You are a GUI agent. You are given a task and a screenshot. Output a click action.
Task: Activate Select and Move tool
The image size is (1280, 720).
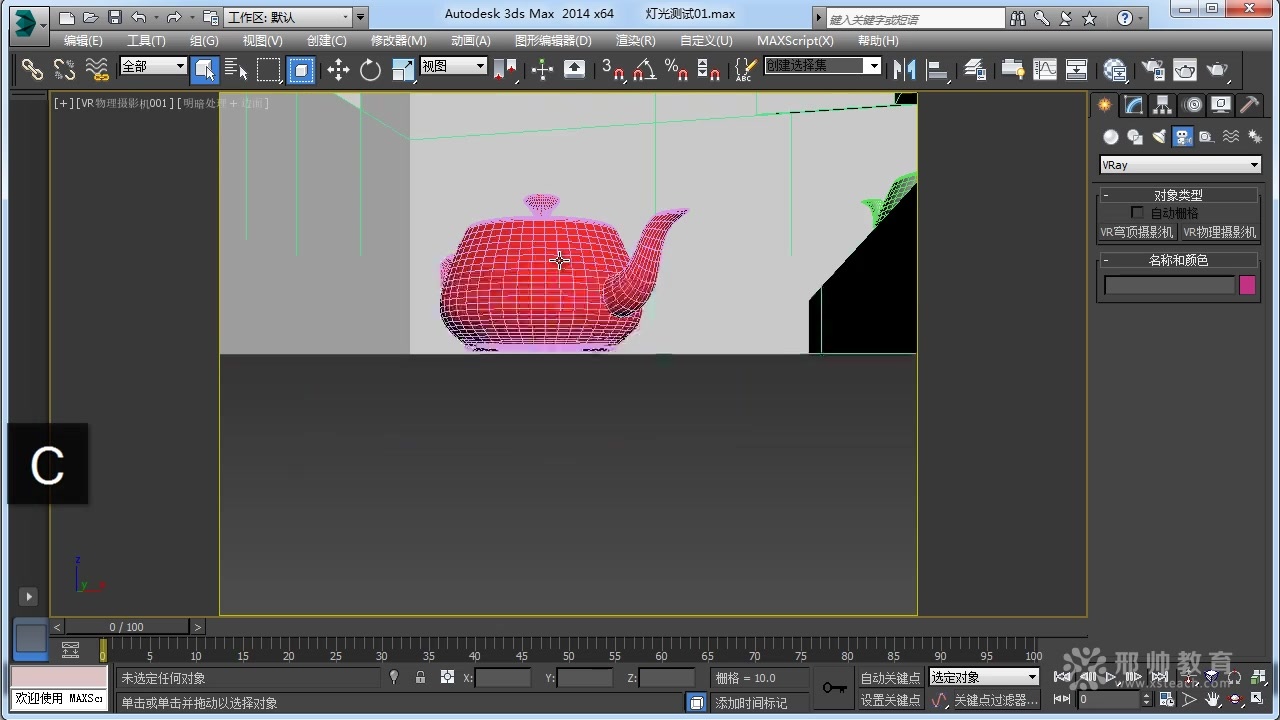pyautogui.click(x=338, y=69)
